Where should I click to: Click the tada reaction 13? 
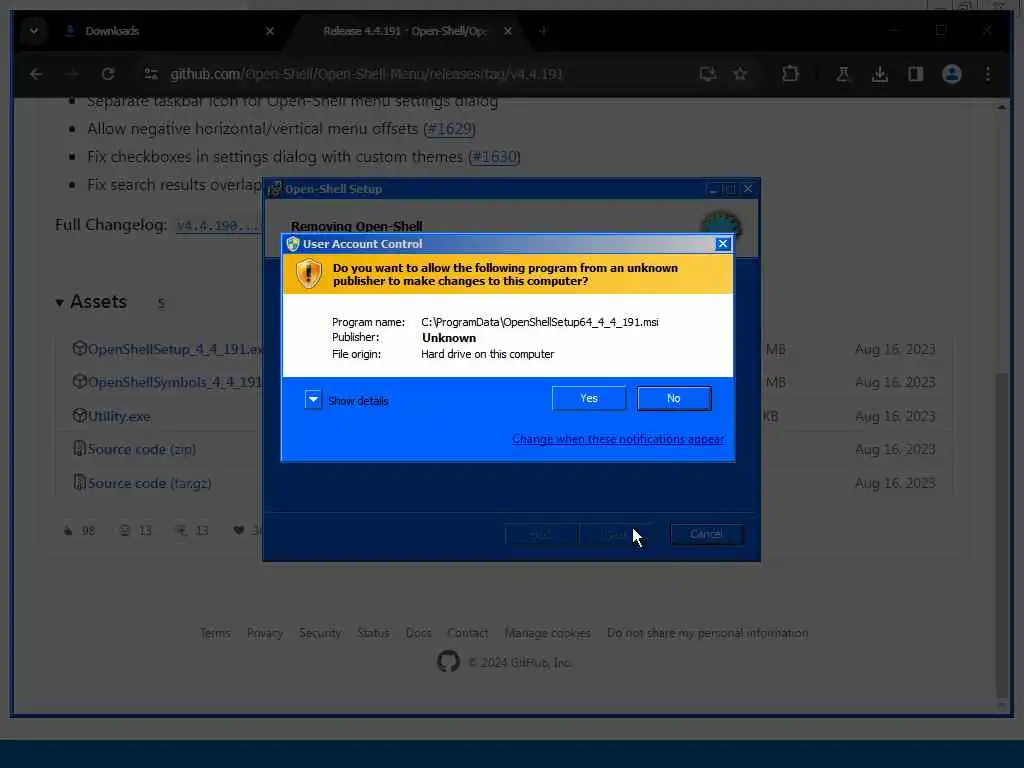(193, 530)
